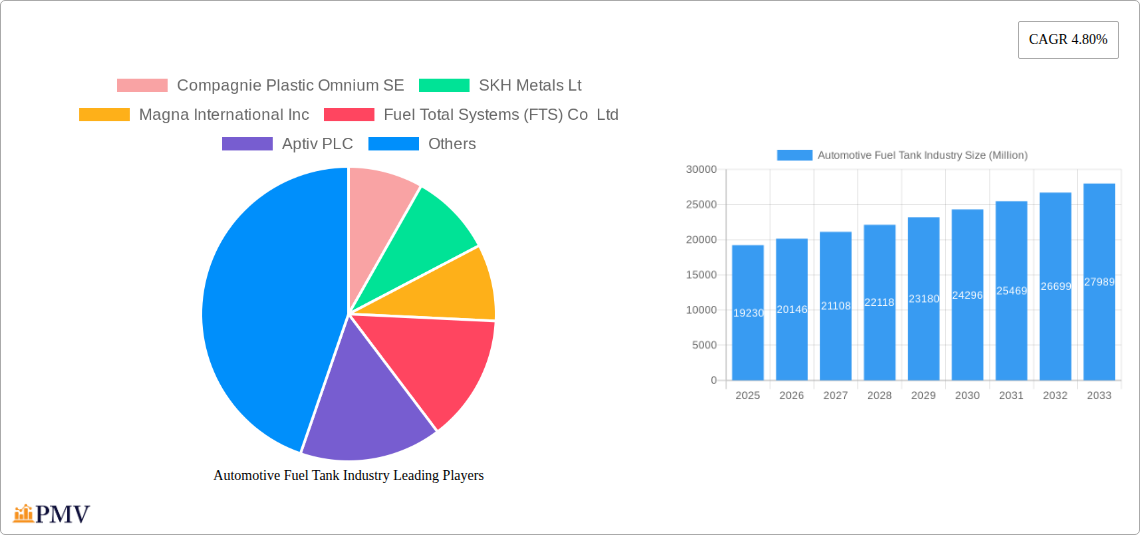Click the PMV logo

(x=52, y=514)
